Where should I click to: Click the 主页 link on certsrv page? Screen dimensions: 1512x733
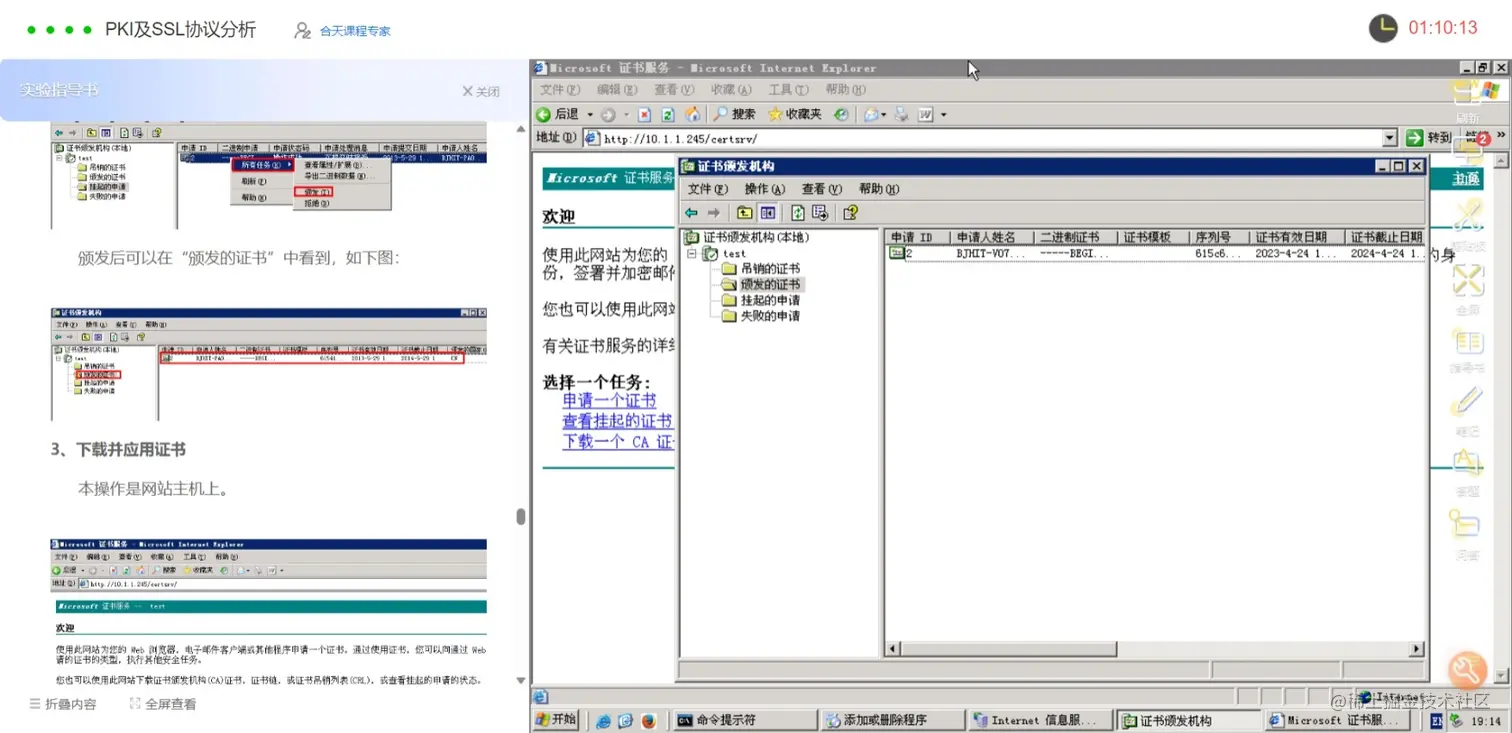1466,179
